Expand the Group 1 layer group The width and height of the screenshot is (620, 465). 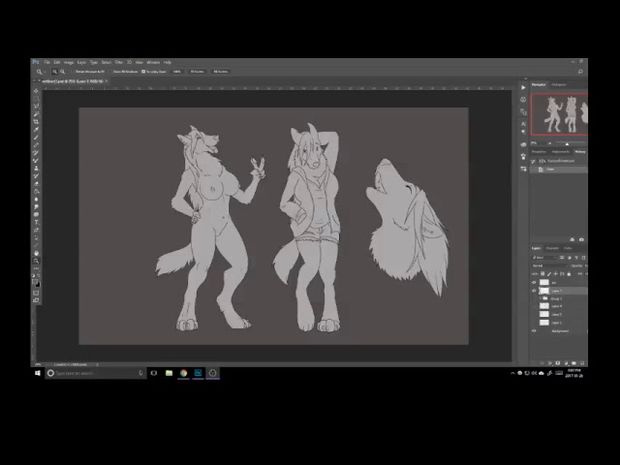[x=540, y=298]
